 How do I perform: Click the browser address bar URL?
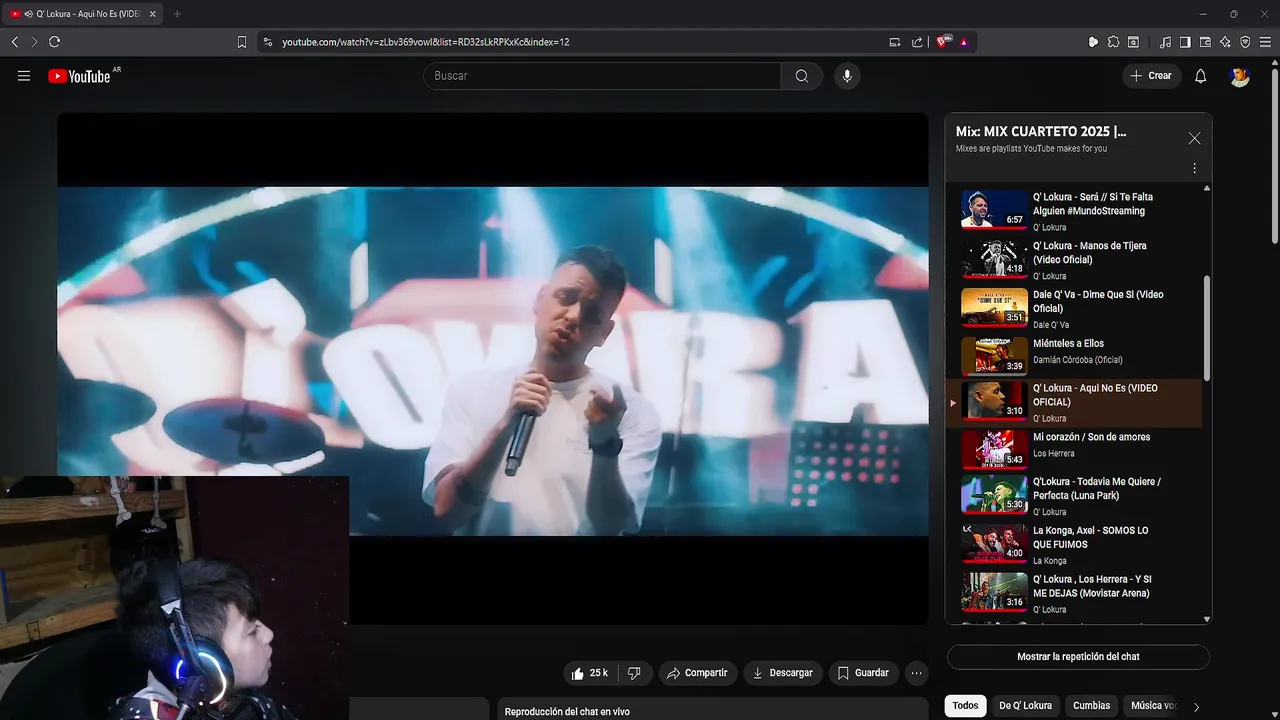[426, 42]
